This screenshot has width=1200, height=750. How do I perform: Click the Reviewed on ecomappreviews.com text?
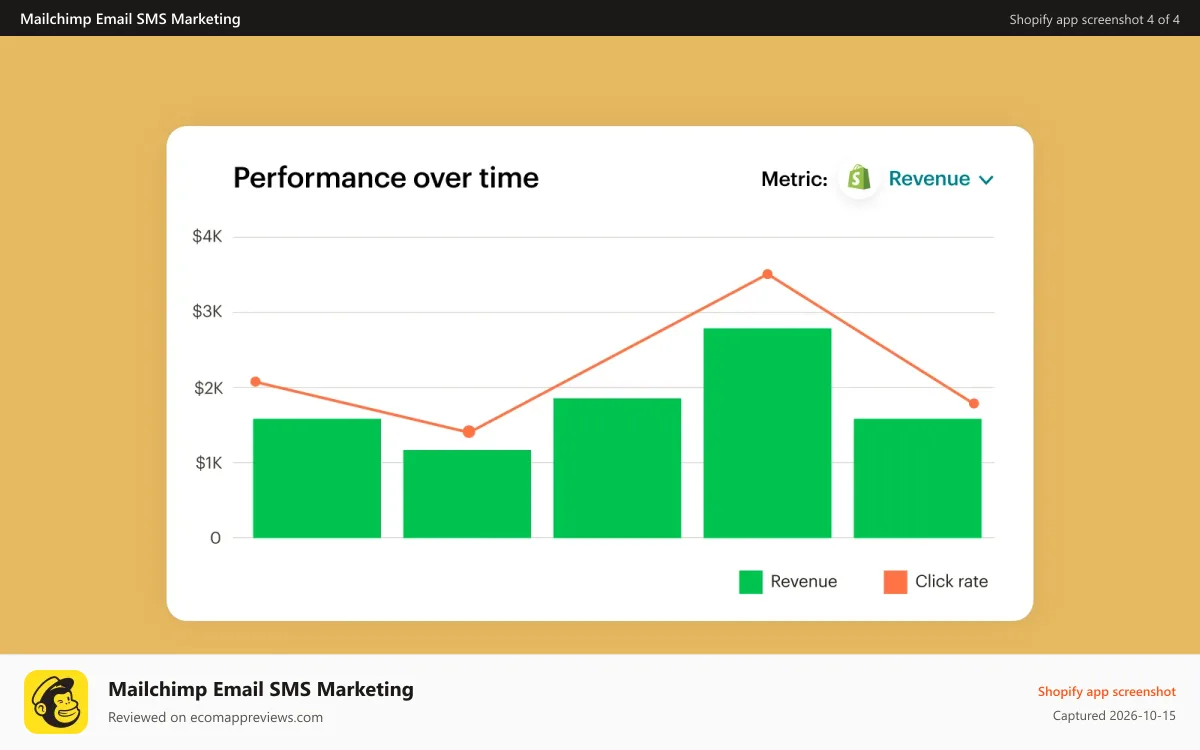tap(215, 717)
